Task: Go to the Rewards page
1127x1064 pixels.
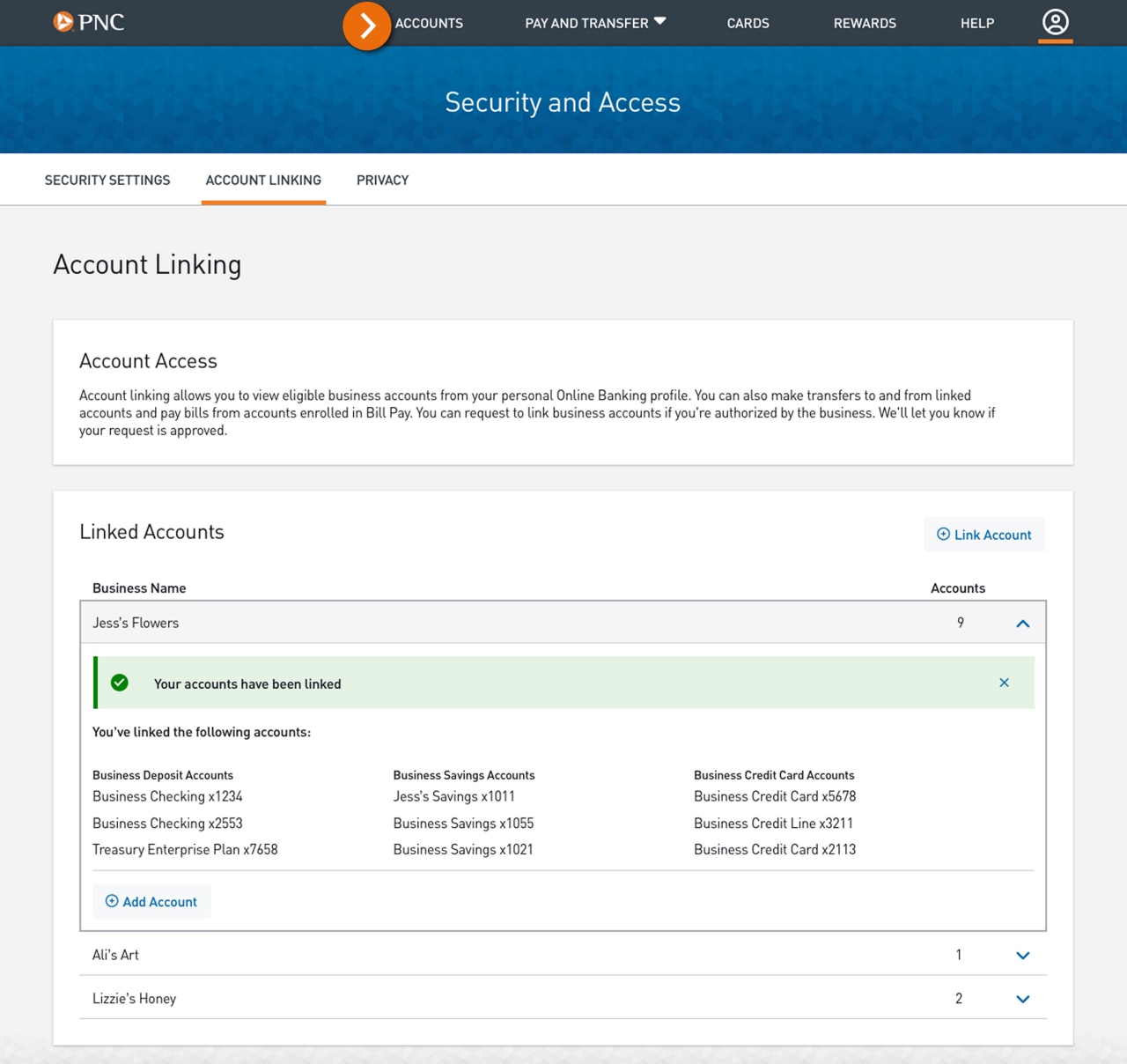Action: click(865, 23)
